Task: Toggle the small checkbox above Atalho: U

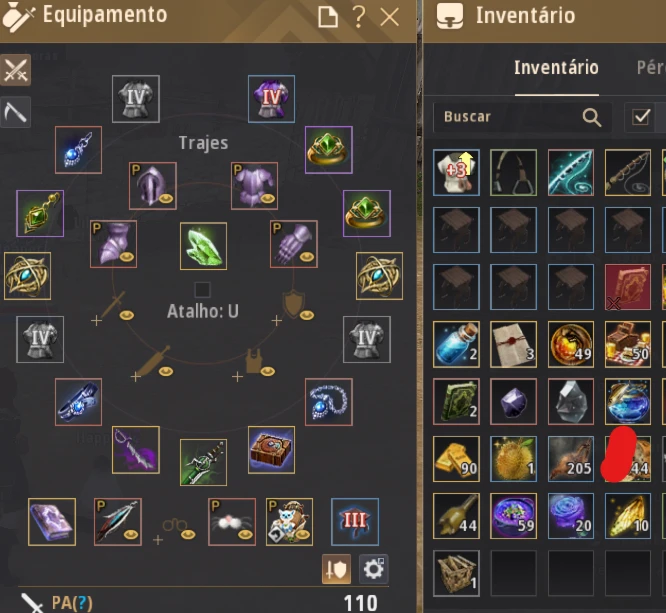Action: [202, 290]
